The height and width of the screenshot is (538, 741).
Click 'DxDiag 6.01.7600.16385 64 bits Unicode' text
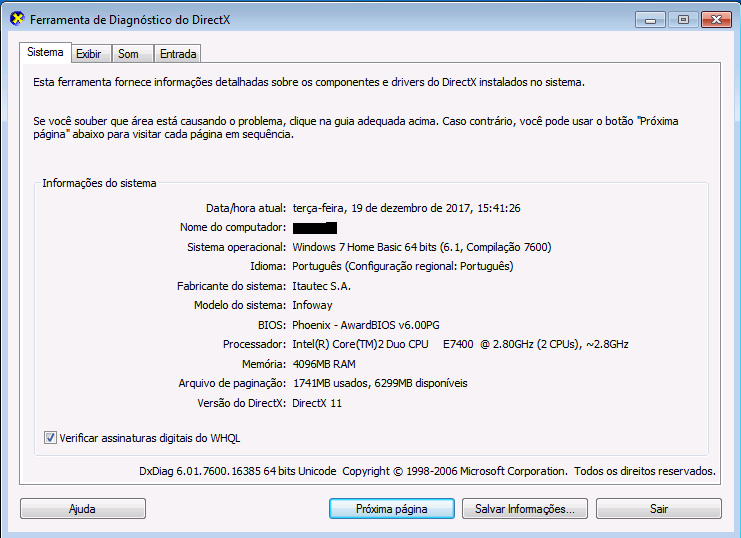click(x=238, y=471)
